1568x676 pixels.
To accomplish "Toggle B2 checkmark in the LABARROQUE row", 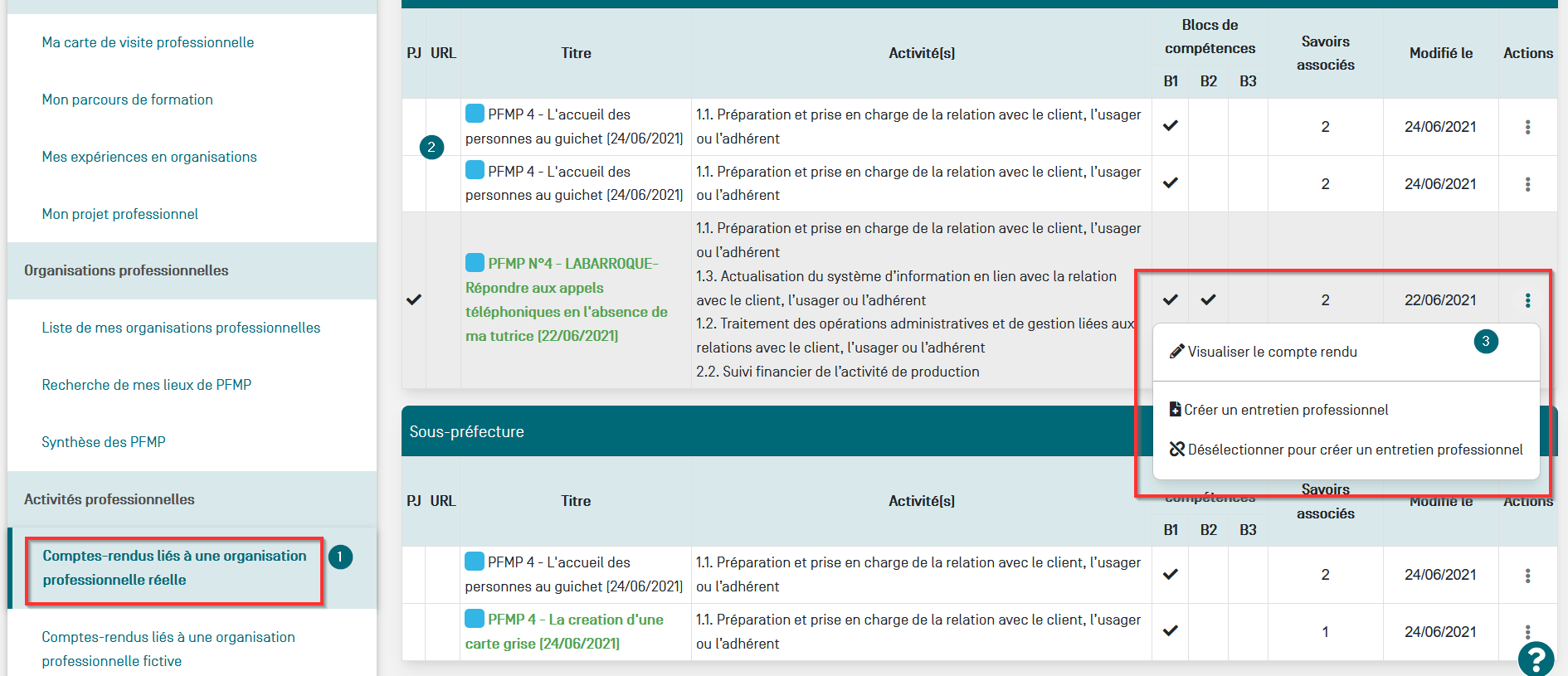I will pyautogui.click(x=1208, y=300).
